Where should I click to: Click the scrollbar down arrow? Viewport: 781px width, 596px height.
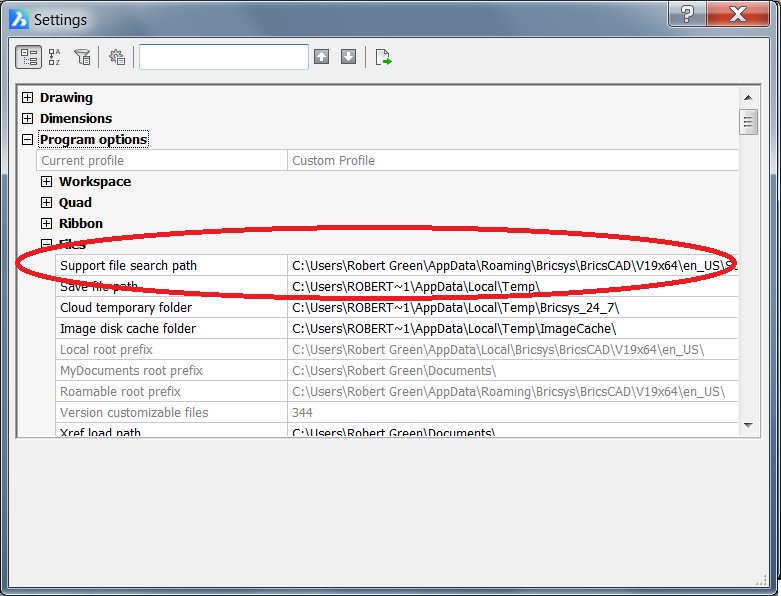(748, 425)
